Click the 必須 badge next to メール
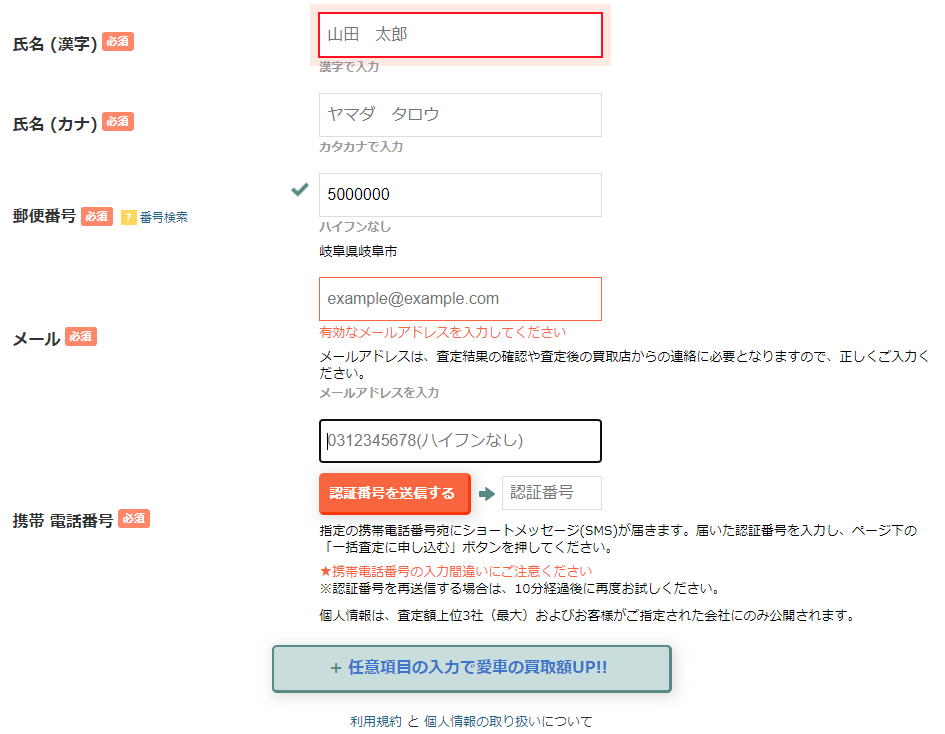 81,336
